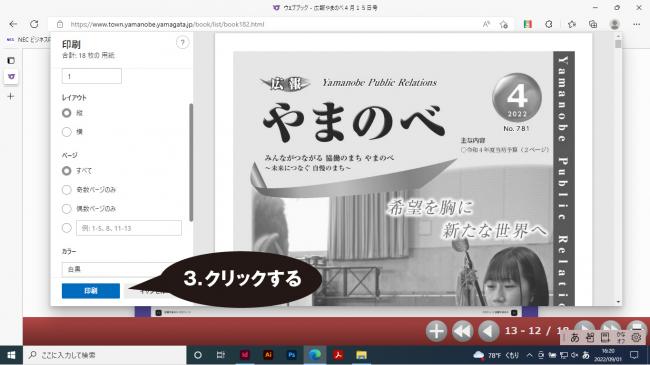Open the volume icon in system tray
Screen dimensions: 650x365
575,355
